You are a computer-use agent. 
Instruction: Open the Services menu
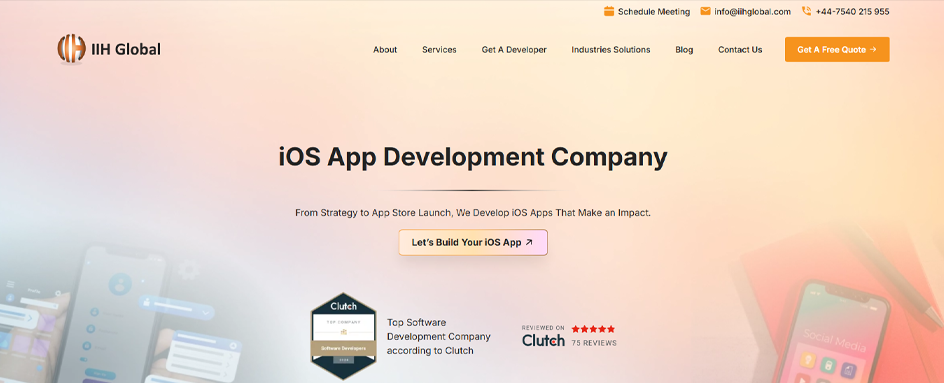(439, 49)
